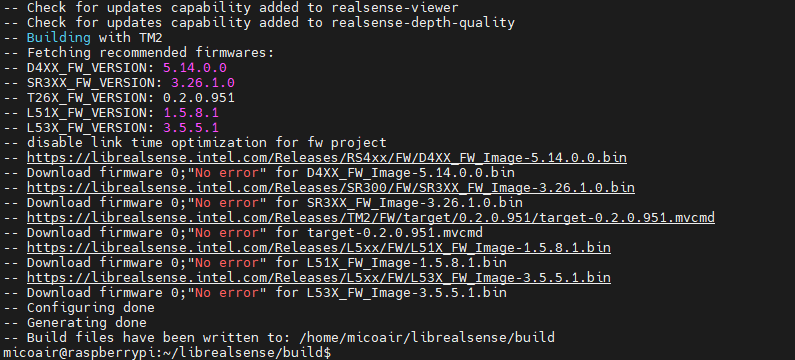This screenshot has width=795, height=360.
Task: Click the "D4XX_FW_VERSION: 5.14.0.0" line
Action: pyautogui.click(x=115, y=67)
